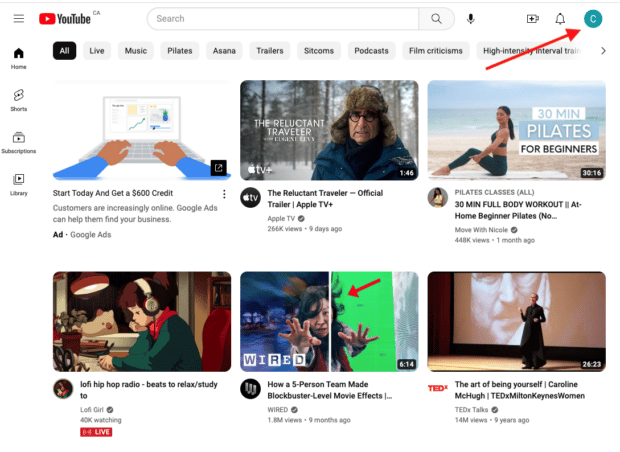Image resolution: width=620 pixels, height=452 pixels.
Task: Open the notifications bell
Action: click(561, 18)
